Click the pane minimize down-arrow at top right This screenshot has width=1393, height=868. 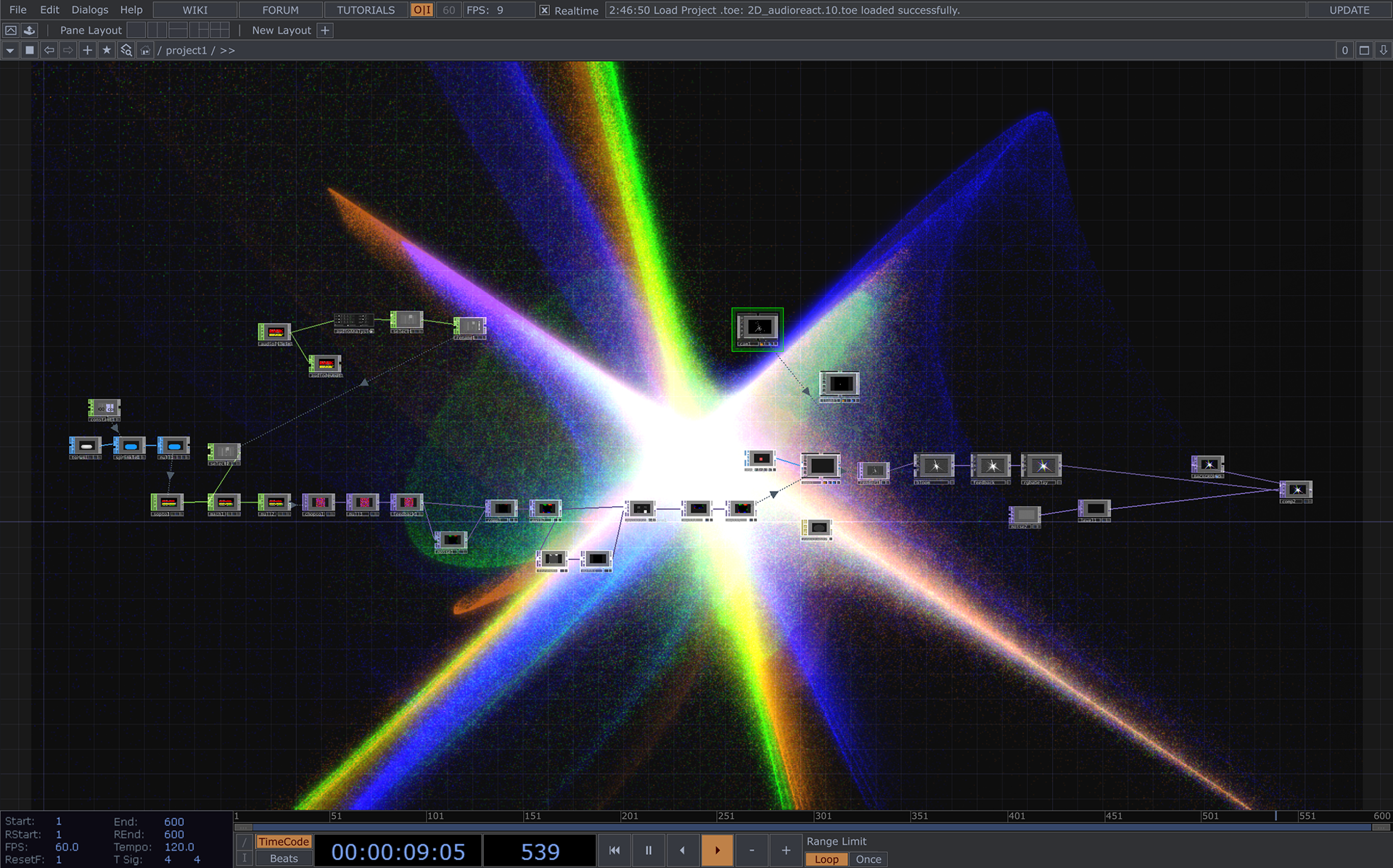coord(1383,50)
